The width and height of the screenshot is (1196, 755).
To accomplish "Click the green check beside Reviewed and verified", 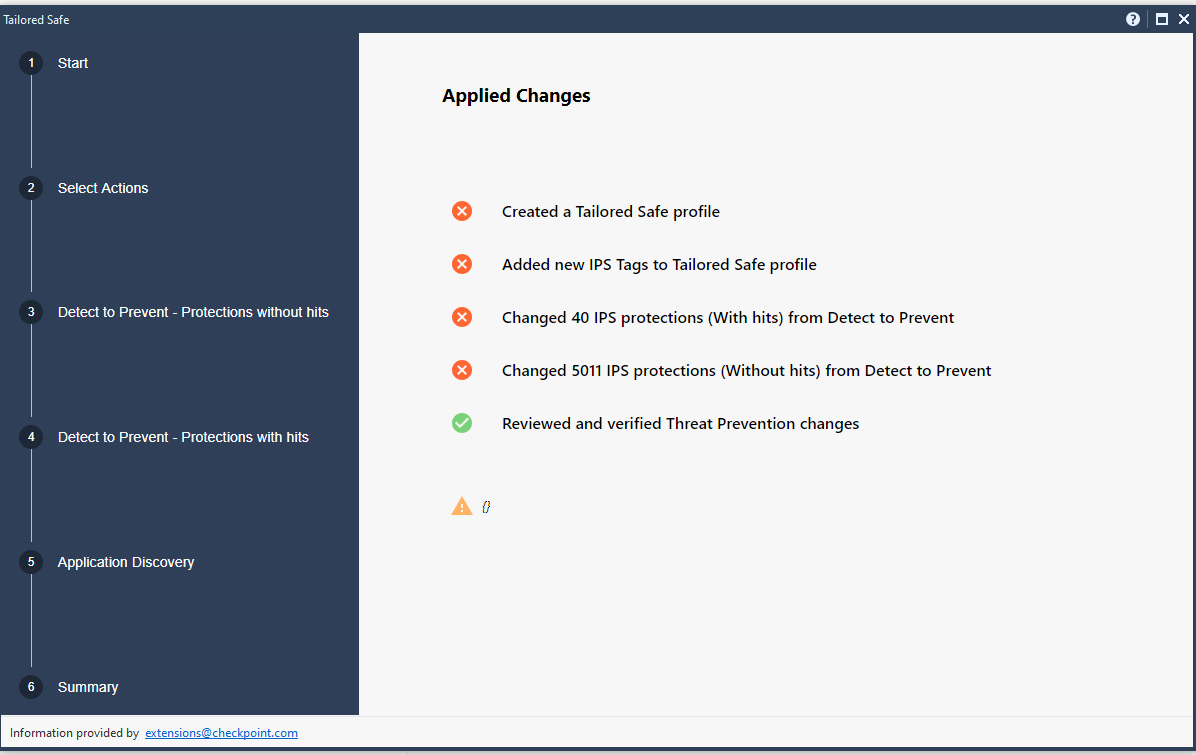I will 461,423.
